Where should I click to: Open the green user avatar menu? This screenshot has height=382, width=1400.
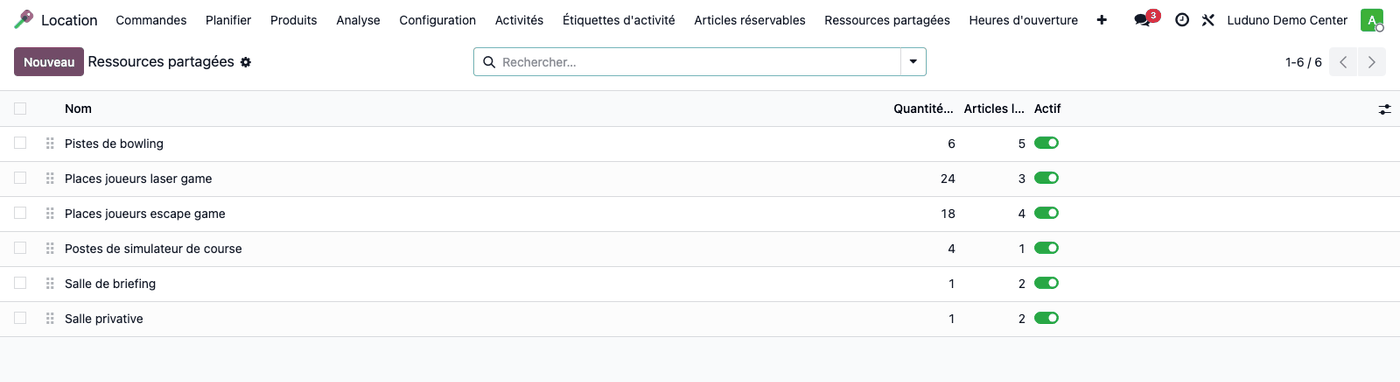click(1372, 20)
